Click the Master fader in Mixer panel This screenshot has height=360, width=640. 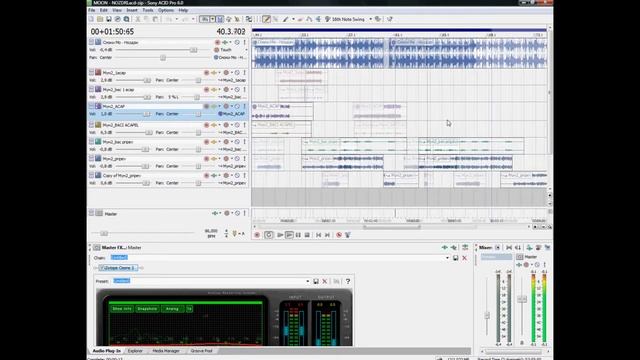click(522, 299)
